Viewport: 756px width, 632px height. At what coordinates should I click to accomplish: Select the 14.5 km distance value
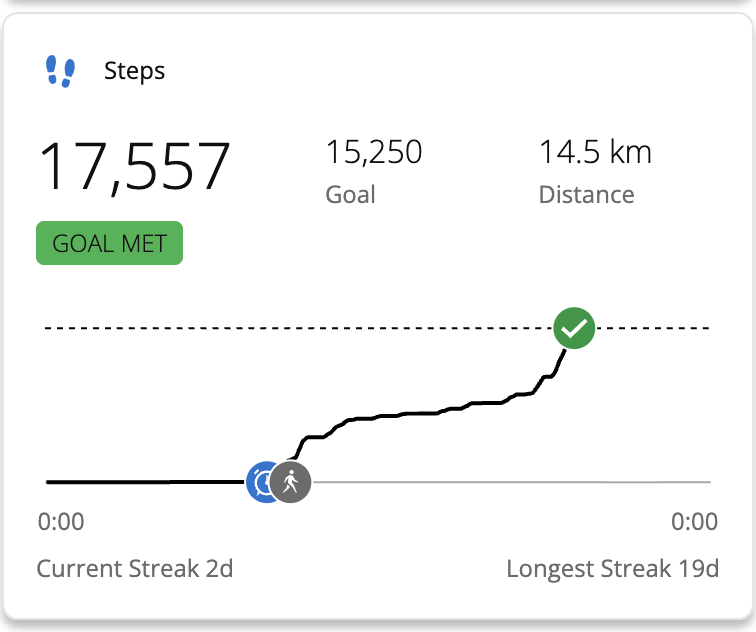595,152
